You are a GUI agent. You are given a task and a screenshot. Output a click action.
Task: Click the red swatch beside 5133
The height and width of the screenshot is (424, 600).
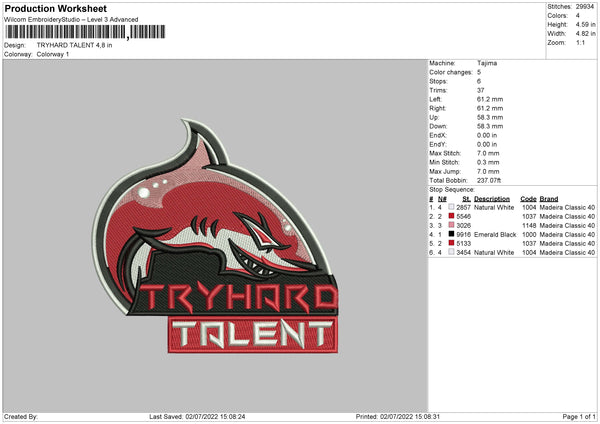(452, 243)
